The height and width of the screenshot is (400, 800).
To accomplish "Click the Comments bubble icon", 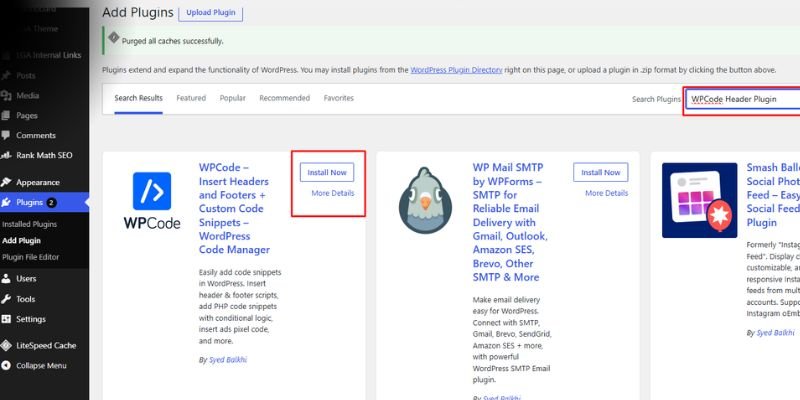I will coord(6,135).
